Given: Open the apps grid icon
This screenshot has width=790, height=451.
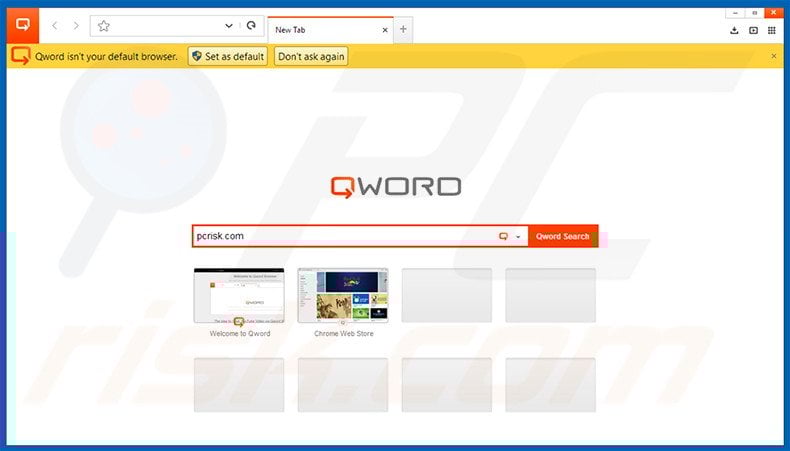Looking at the screenshot, I should [772, 30].
